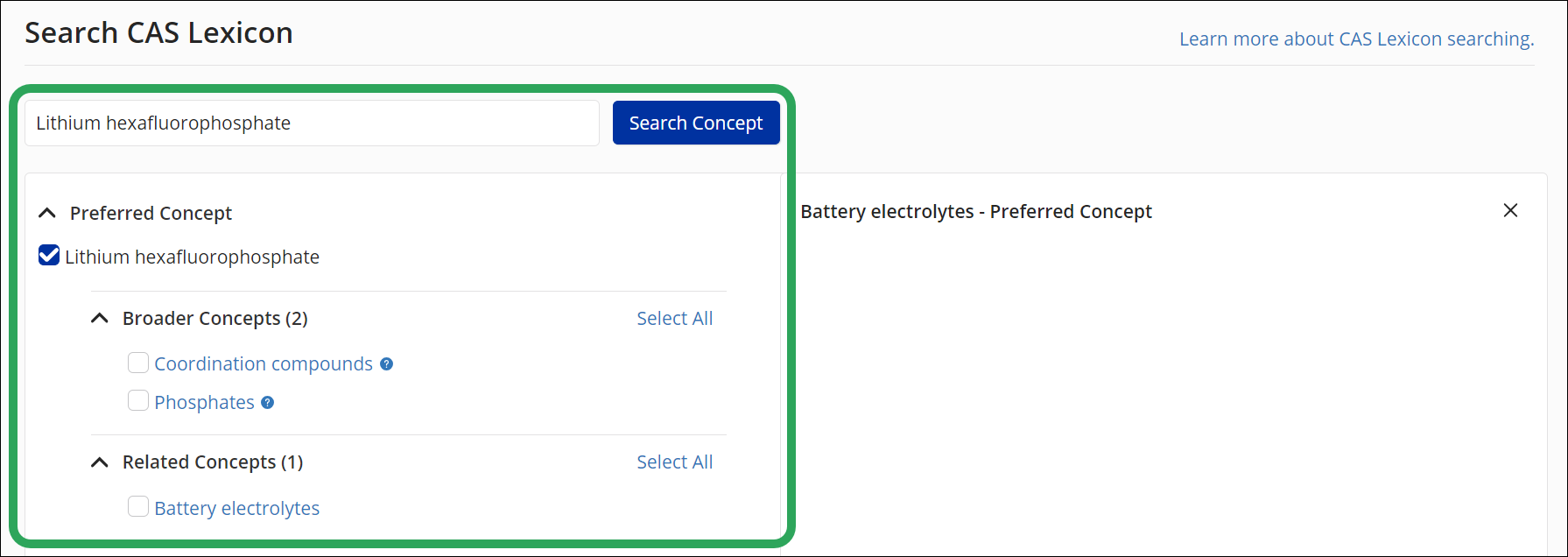The image size is (1568, 557).
Task: Focus the Lithium hexafluorophosphate search field
Action: tap(312, 123)
